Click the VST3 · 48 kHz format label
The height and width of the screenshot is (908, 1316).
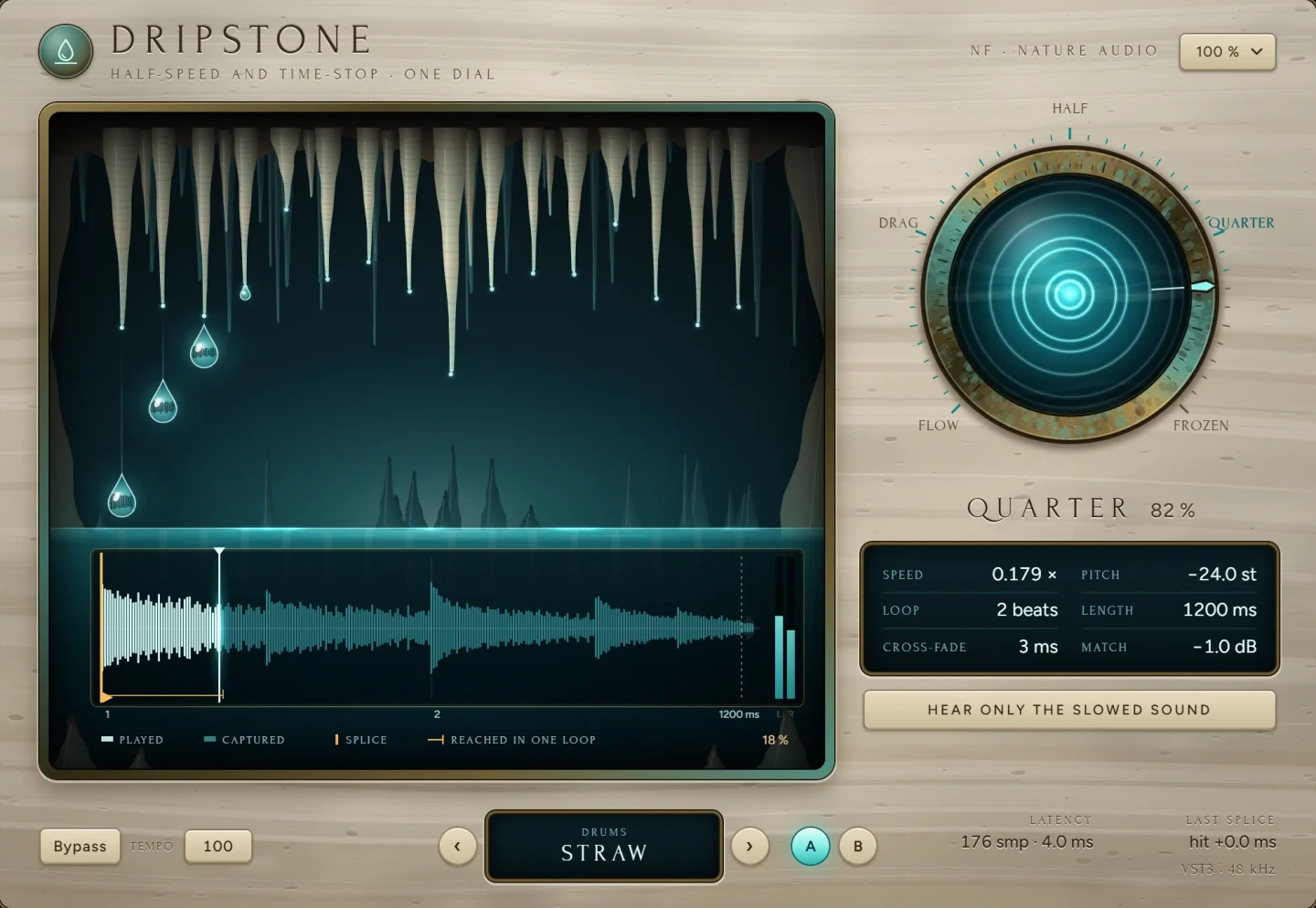[x=1227, y=869]
